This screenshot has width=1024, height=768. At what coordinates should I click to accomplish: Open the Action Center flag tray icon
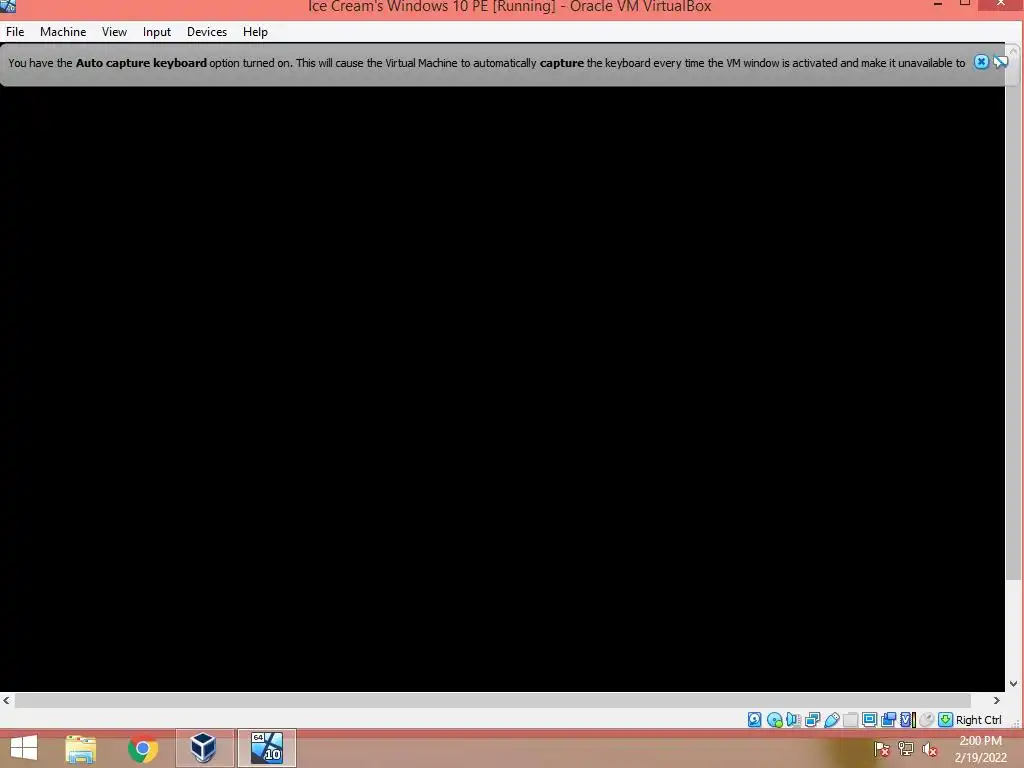pos(882,749)
